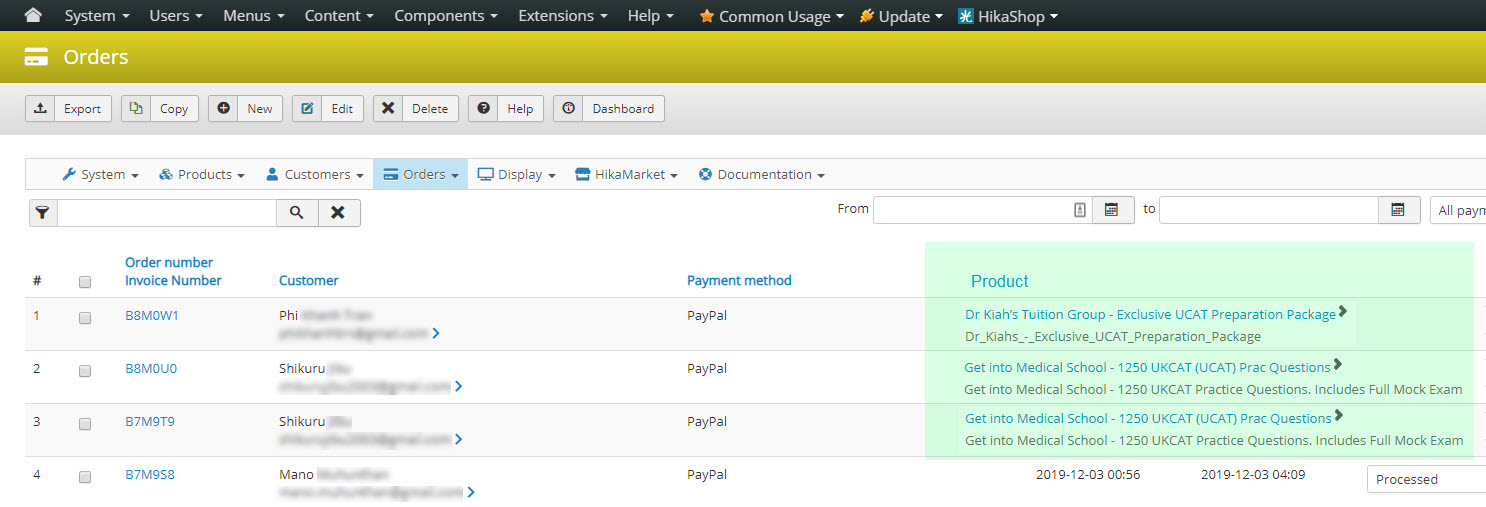Click the search magnifier button
Viewport: 1486px width, 507px height.
[x=296, y=212]
